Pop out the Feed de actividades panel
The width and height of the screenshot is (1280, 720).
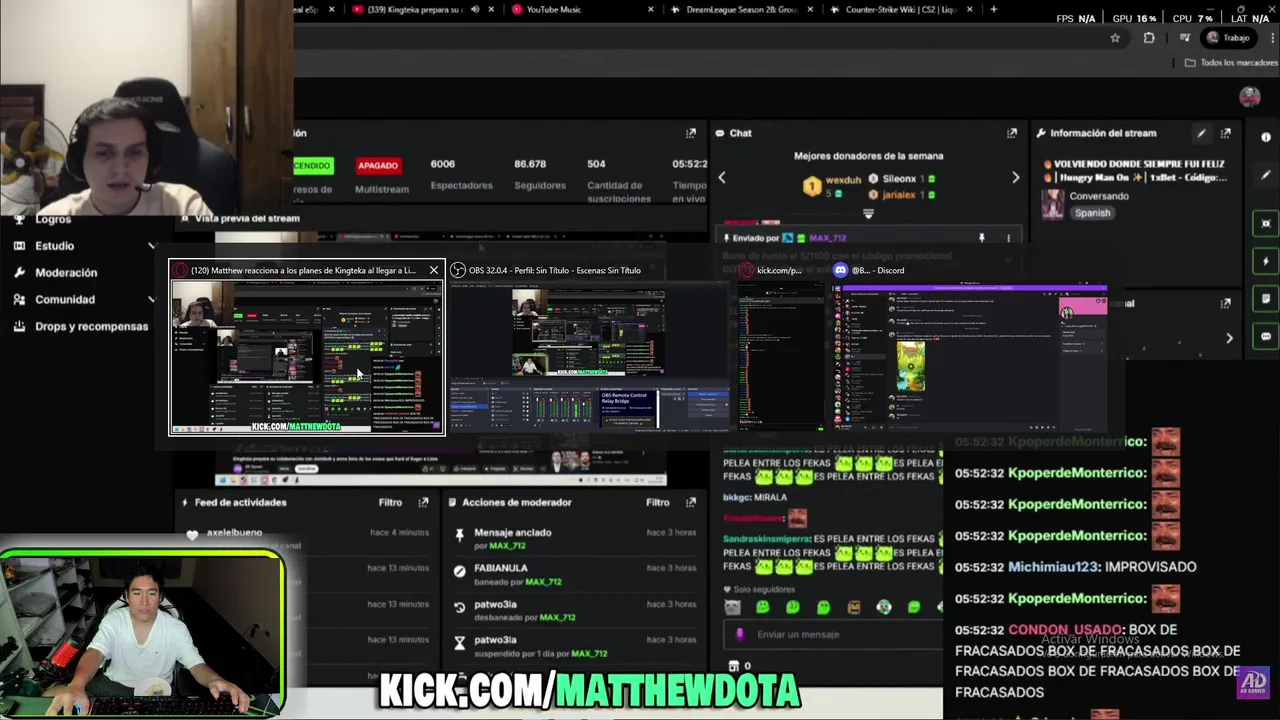423,503
